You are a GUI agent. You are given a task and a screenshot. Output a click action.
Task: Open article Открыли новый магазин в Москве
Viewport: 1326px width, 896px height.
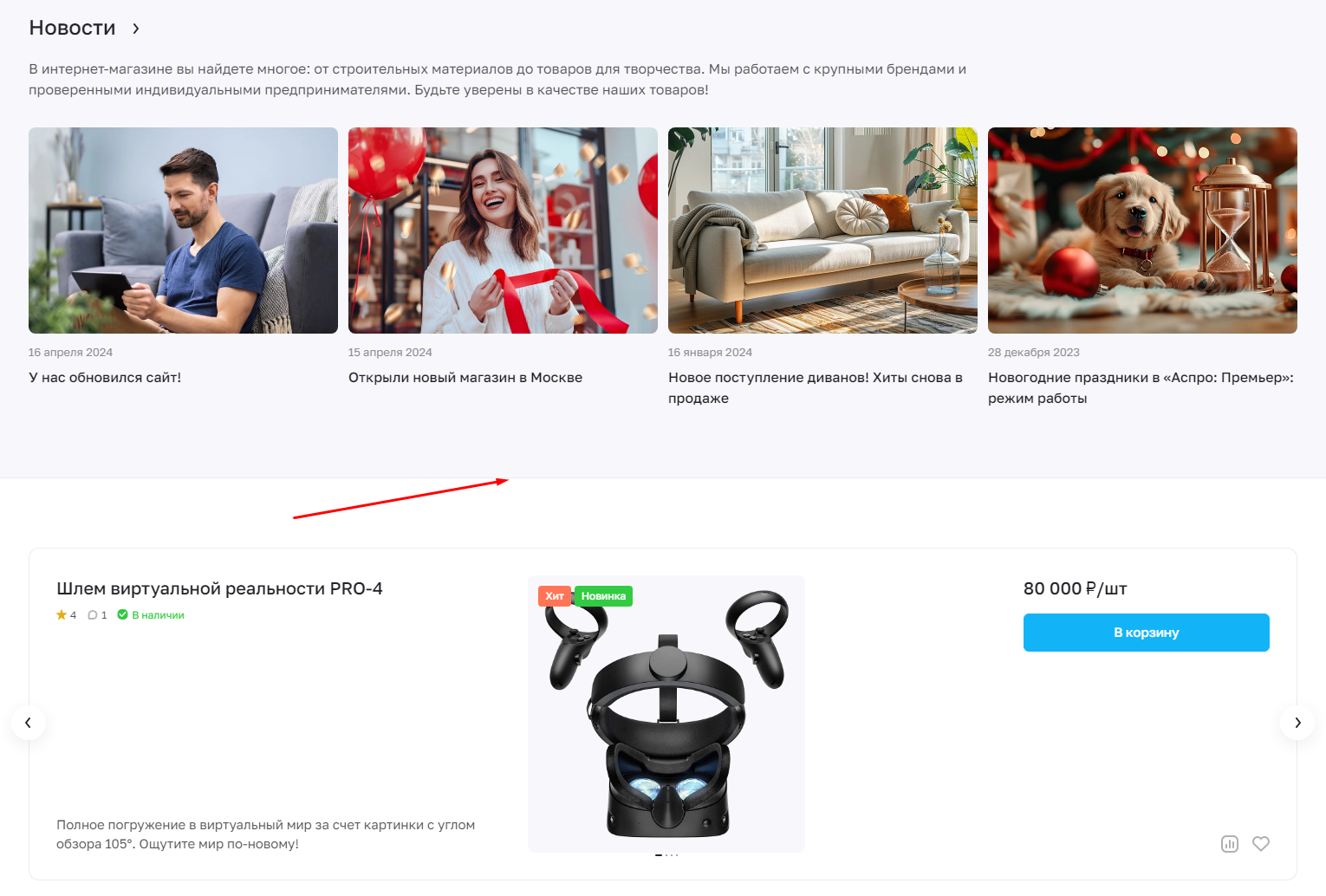(465, 378)
